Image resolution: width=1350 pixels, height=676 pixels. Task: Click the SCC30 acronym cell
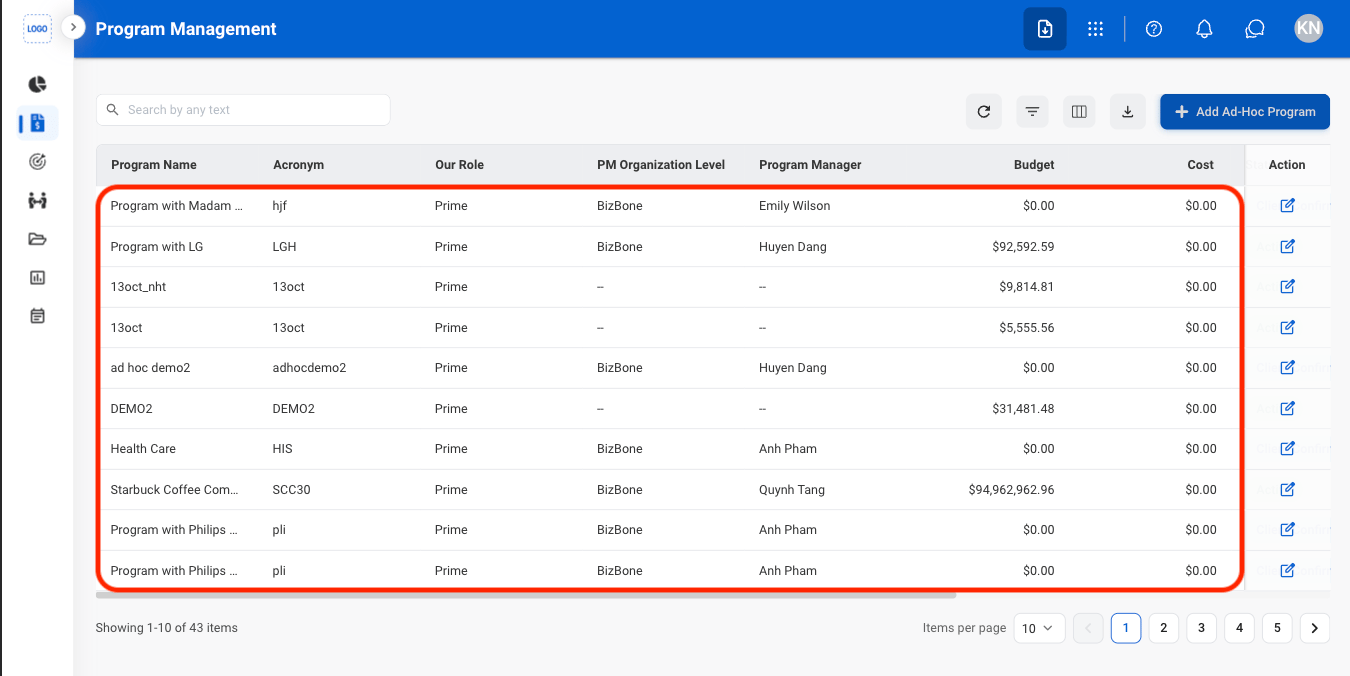292,490
